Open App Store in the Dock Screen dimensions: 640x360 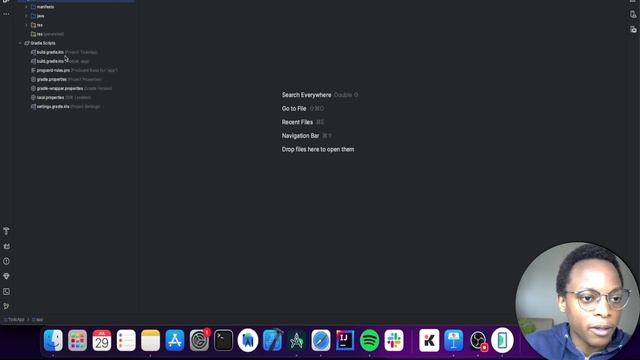175,340
